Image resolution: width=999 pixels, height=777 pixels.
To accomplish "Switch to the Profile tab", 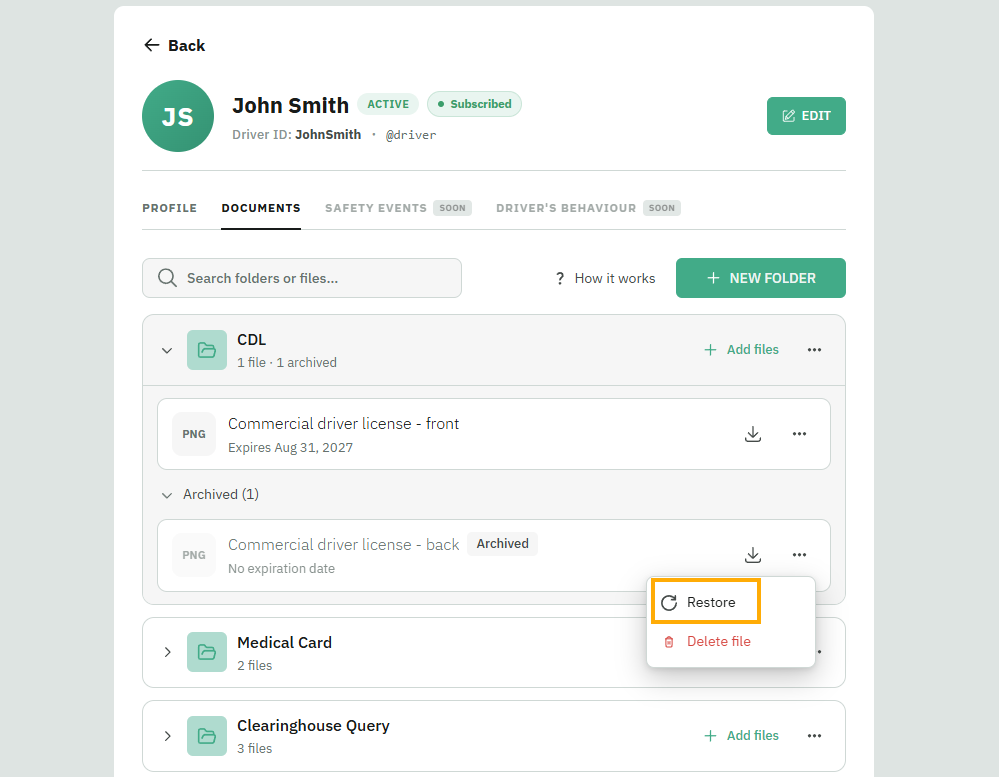I will [169, 208].
